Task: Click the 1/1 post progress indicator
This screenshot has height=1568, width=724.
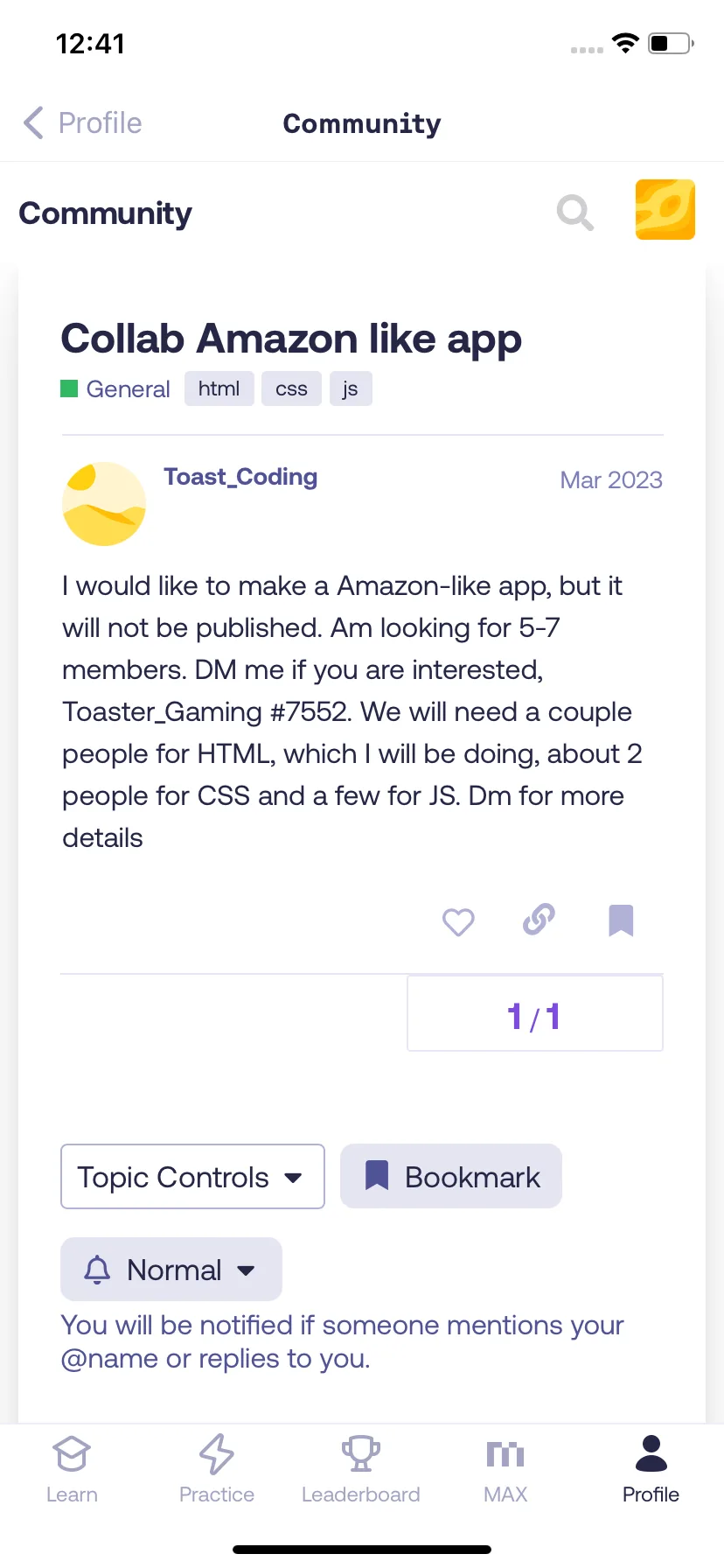Action: coord(535,1015)
